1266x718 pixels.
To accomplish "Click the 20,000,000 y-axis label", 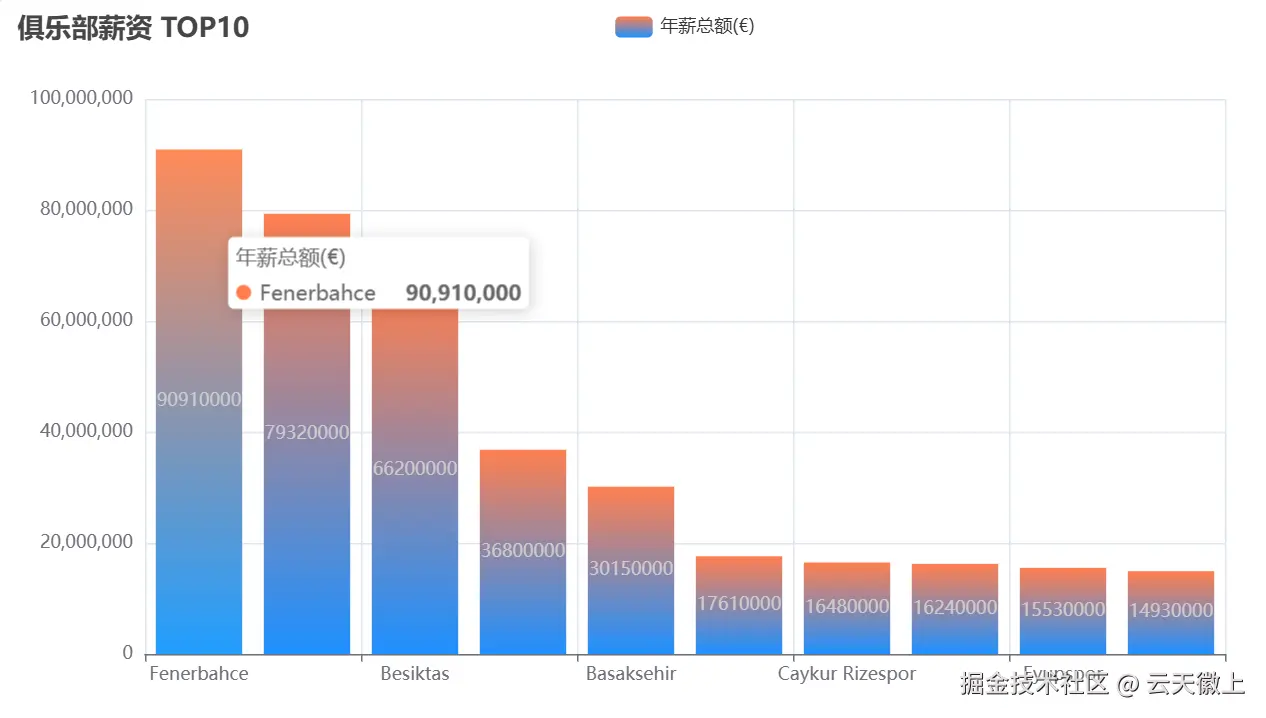I will click(87, 542).
